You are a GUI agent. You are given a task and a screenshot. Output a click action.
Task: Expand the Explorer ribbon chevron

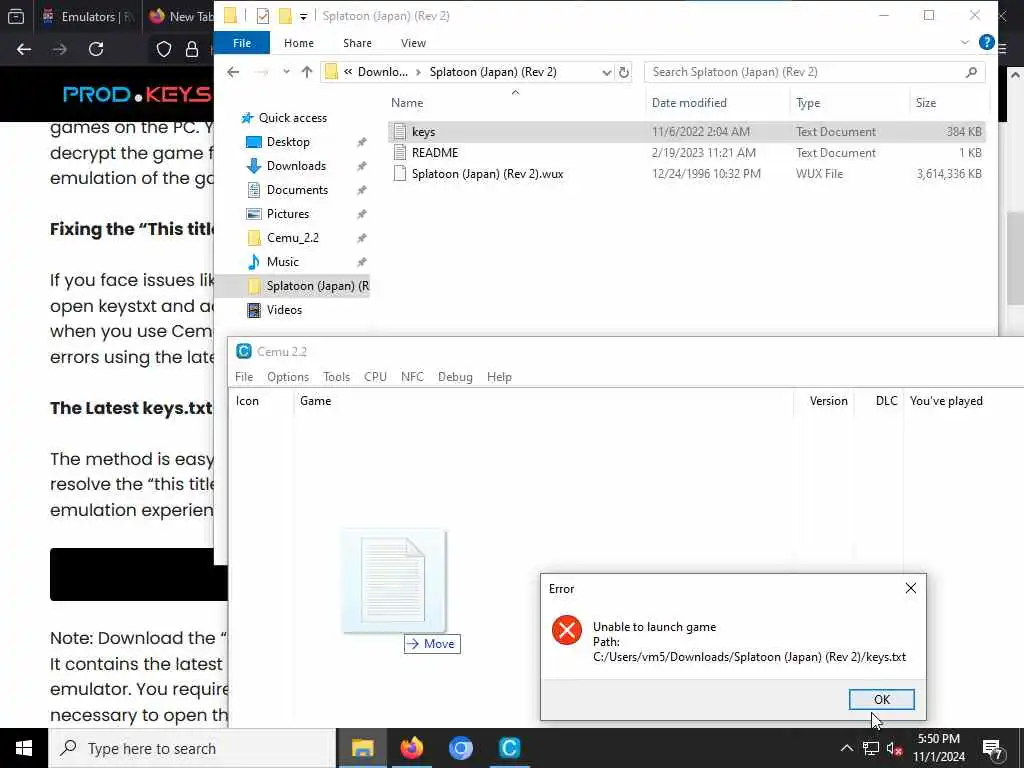pyautogui.click(x=965, y=42)
